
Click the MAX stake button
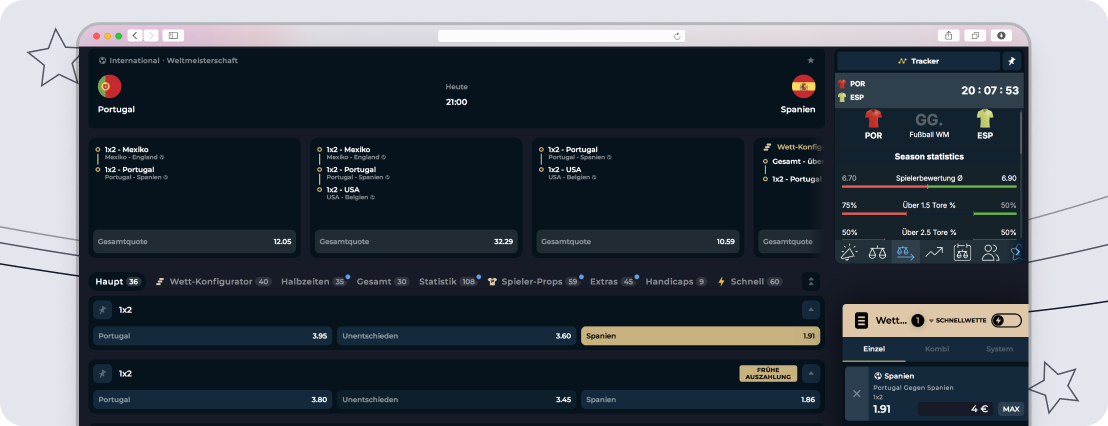pyautogui.click(x=1010, y=409)
